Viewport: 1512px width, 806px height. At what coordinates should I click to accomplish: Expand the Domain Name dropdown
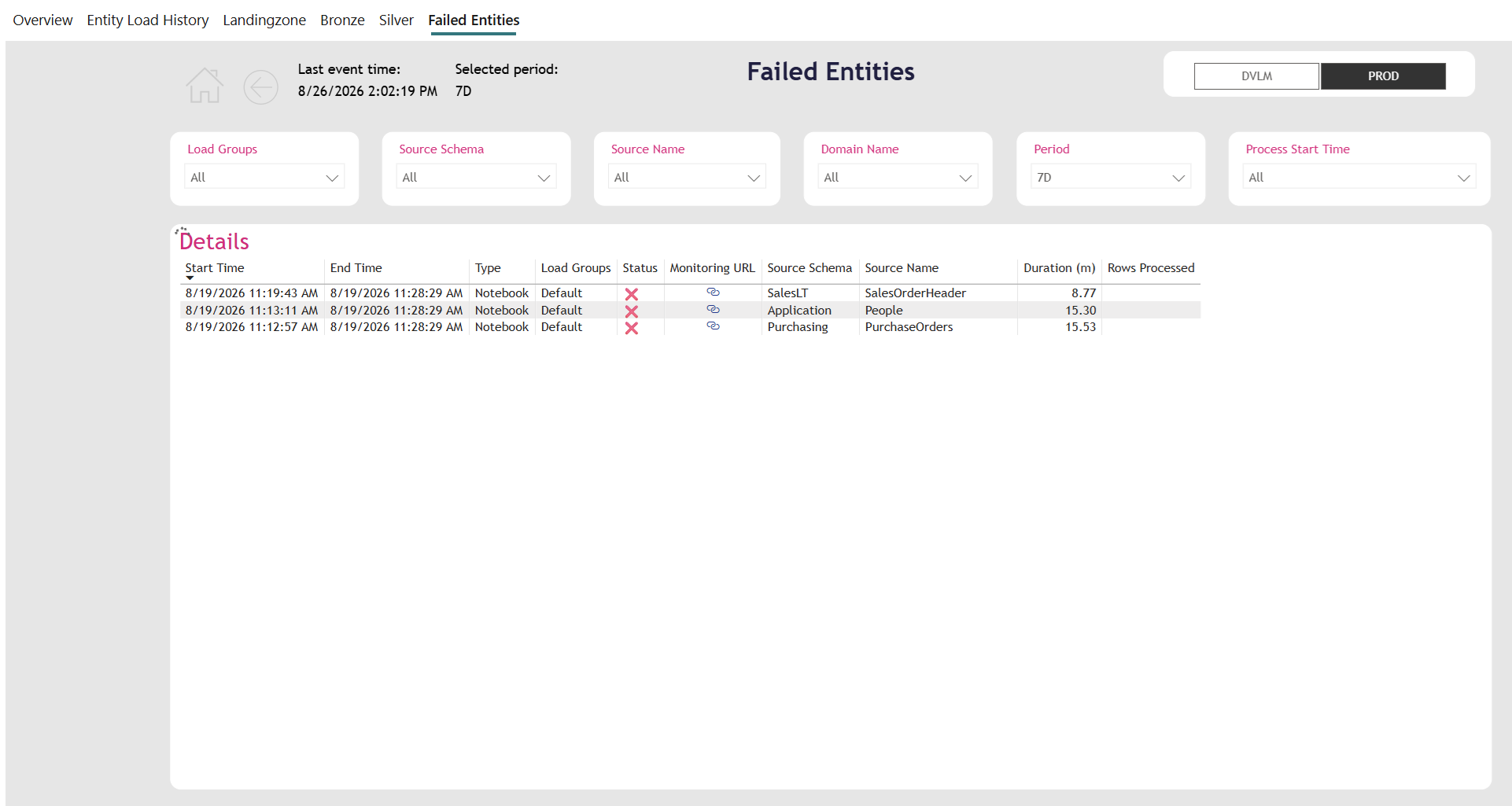[x=898, y=177]
